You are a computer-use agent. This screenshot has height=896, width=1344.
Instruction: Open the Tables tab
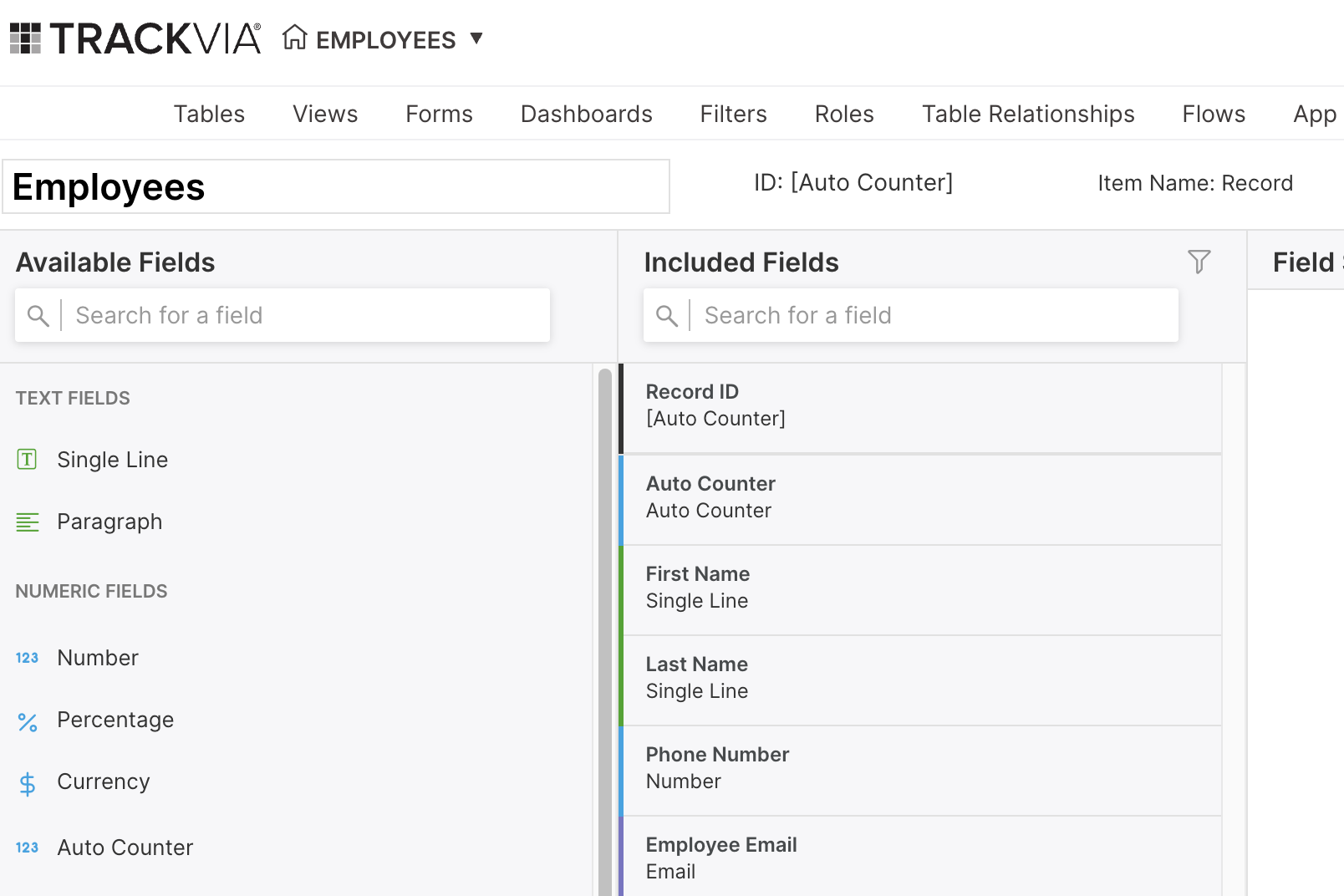209,114
